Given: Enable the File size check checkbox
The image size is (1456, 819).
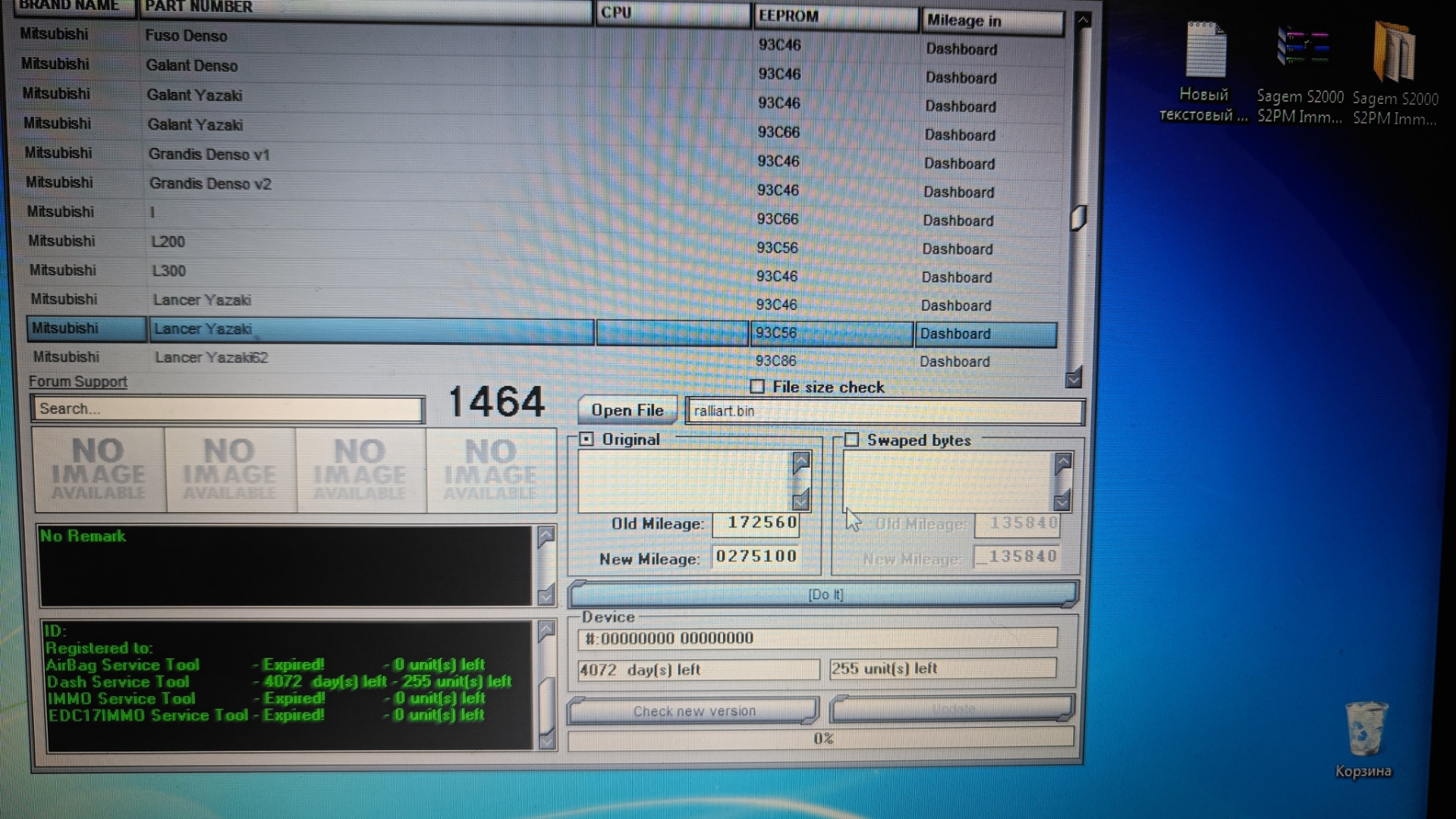Looking at the screenshot, I should pyautogui.click(x=757, y=387).
